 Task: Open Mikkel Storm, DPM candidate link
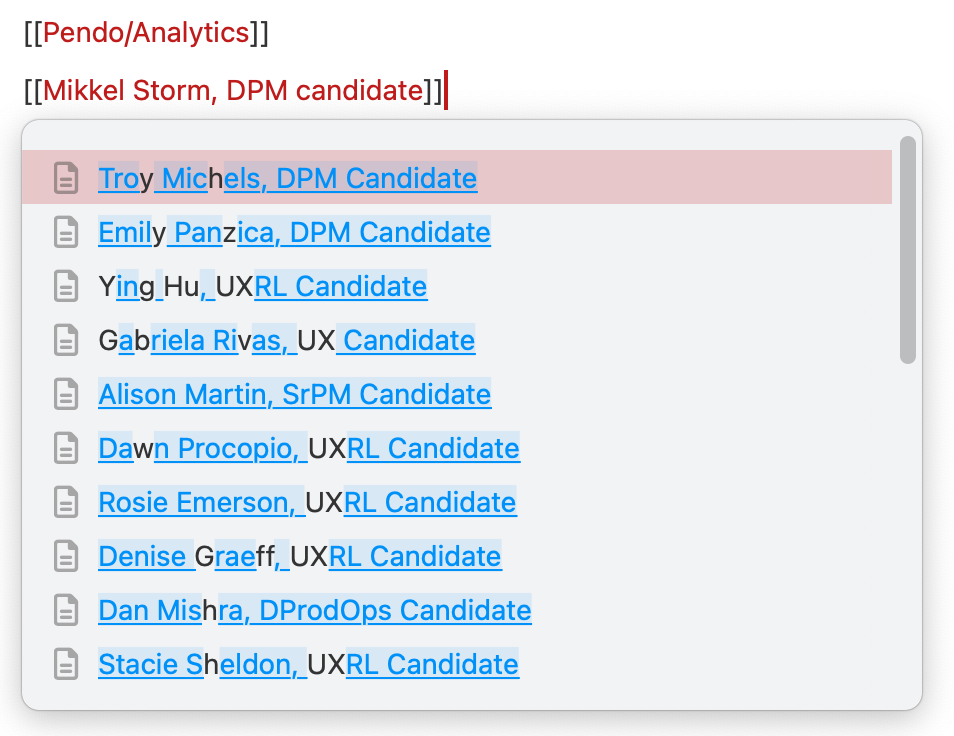[233, 91]
